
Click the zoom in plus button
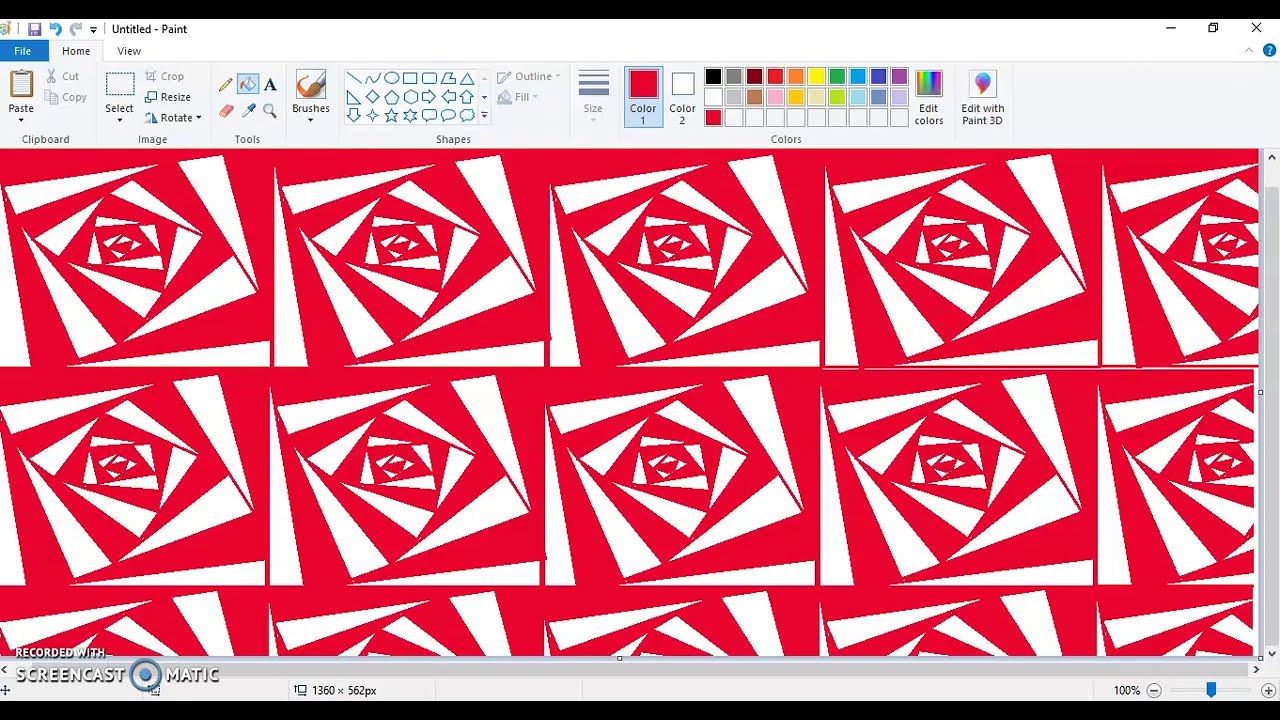coord(1268,690)
